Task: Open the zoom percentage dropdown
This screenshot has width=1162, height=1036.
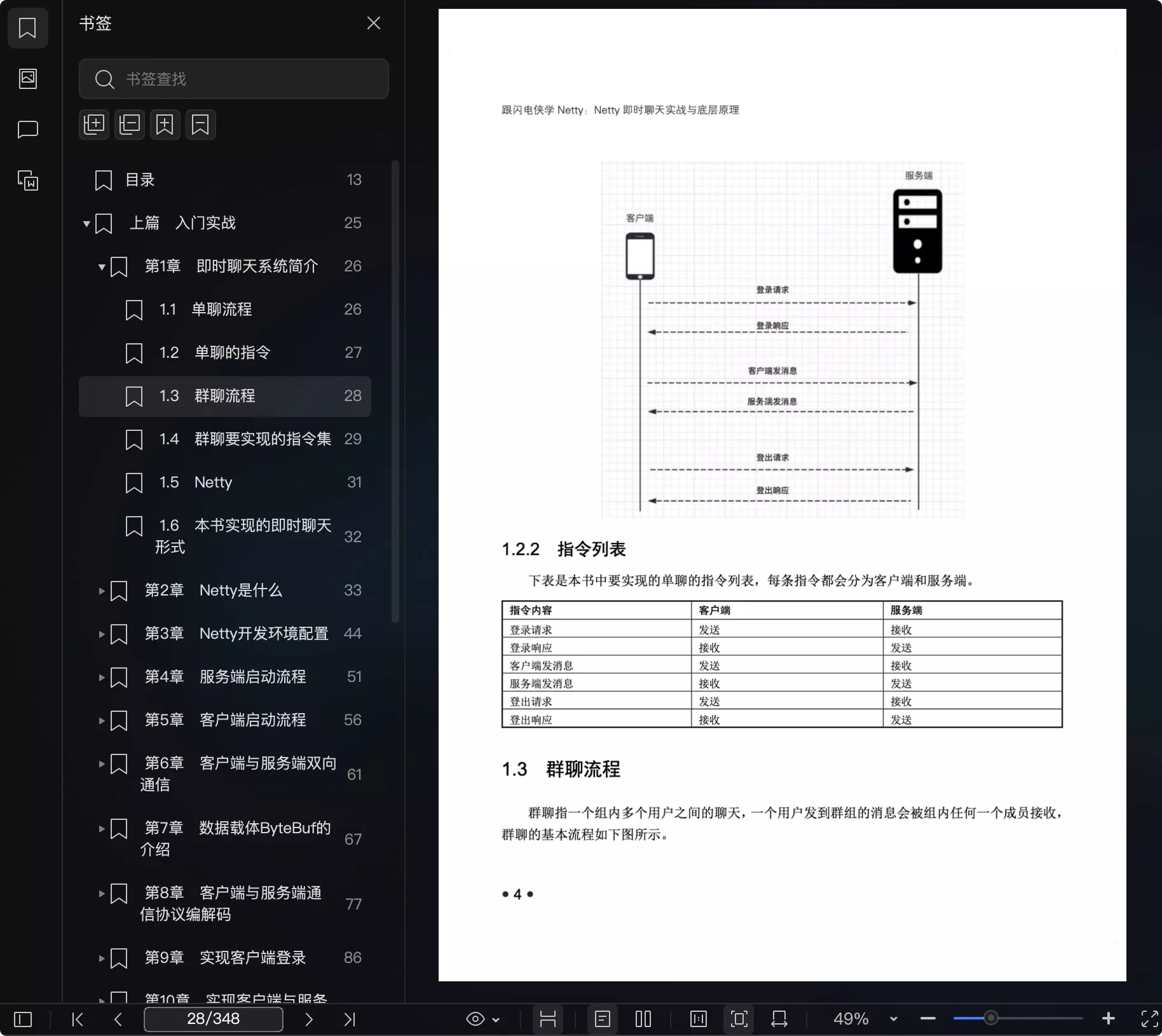Action: coord(893,1019)
